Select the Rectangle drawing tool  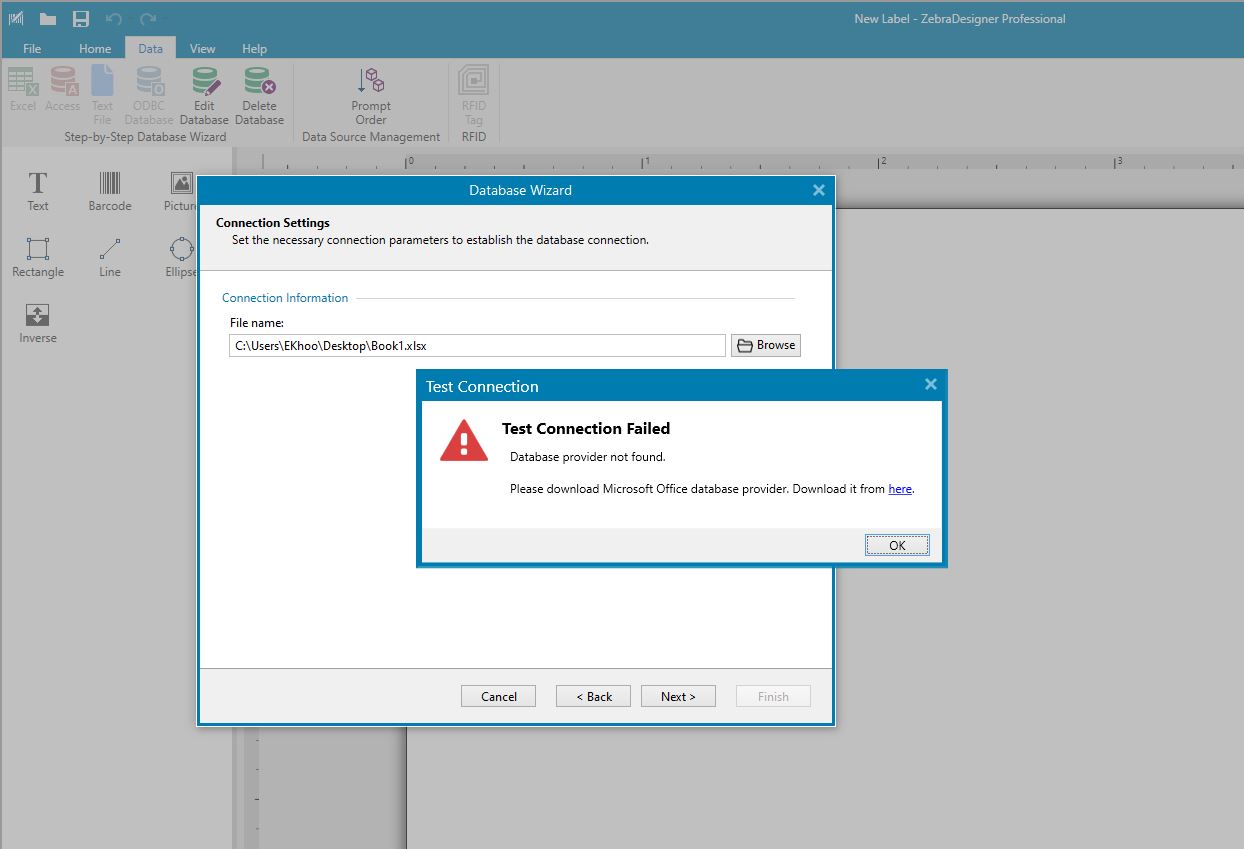[38, 258]
